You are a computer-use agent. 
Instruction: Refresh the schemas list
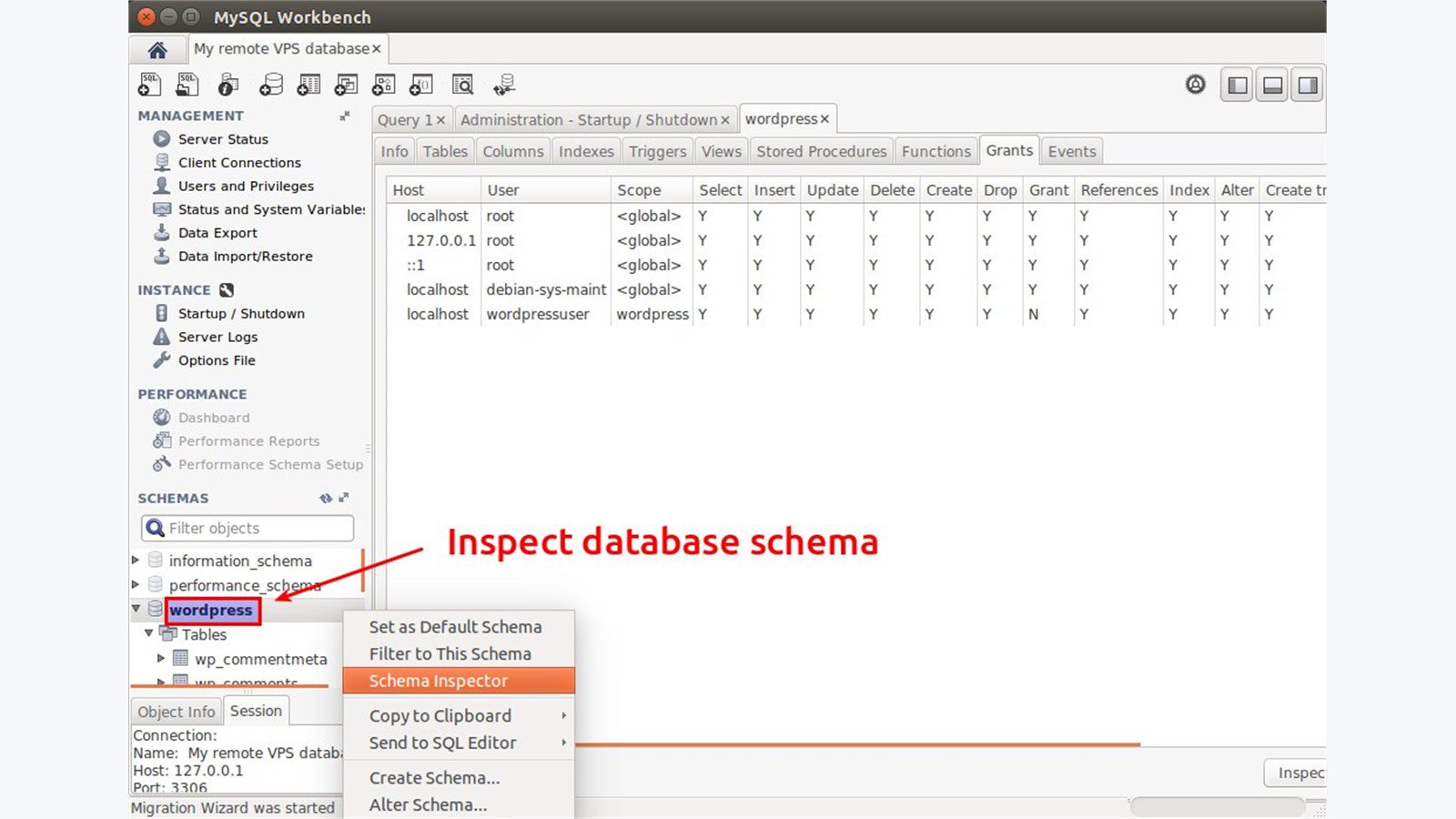(x=326, y=498)
